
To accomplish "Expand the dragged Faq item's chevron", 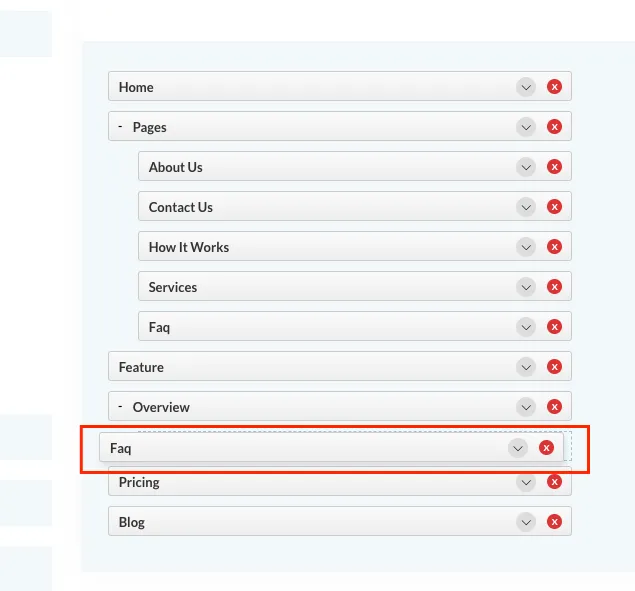I will tap(518, 448).
